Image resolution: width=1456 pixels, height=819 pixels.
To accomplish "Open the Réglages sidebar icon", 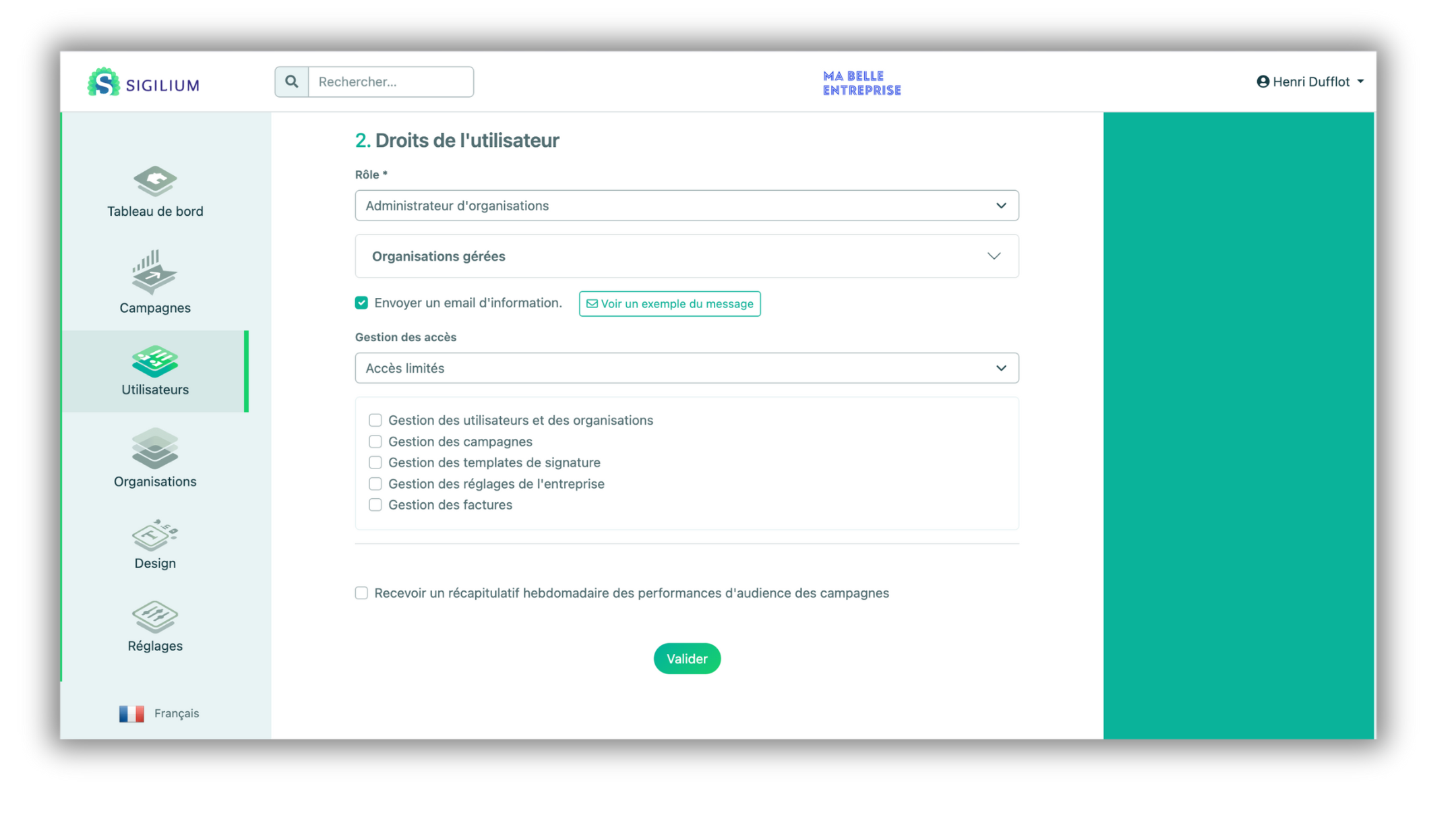I will point(155,617).
